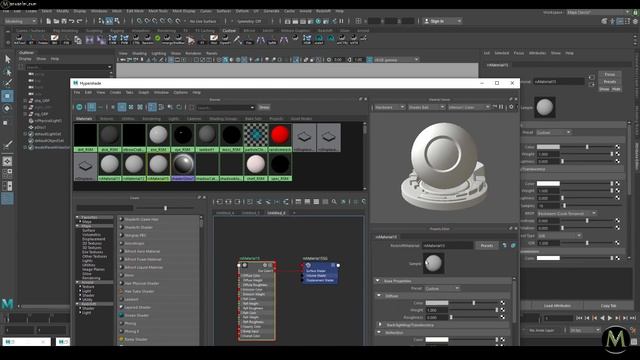The height and width of the screenshot is (360, 640).
Task: Click the Save scene icon in status line
Action: pos(64,21)
